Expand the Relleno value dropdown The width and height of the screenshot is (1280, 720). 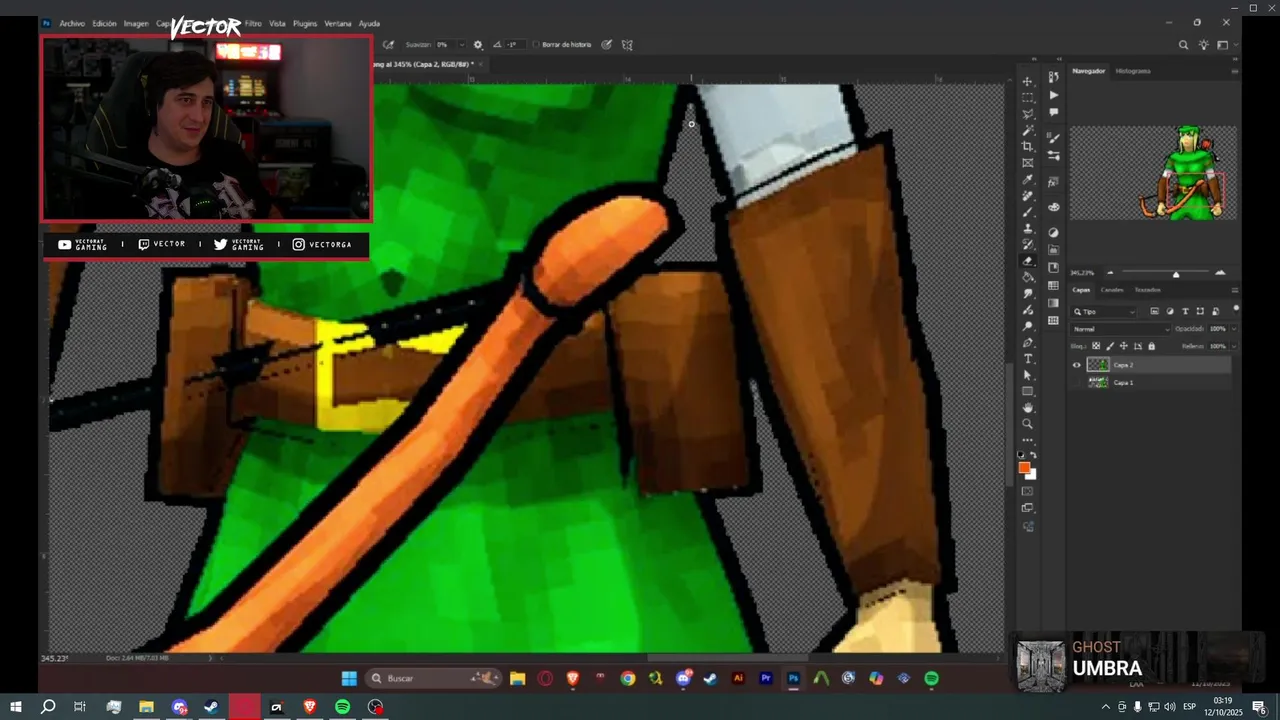click(1234, 346)
